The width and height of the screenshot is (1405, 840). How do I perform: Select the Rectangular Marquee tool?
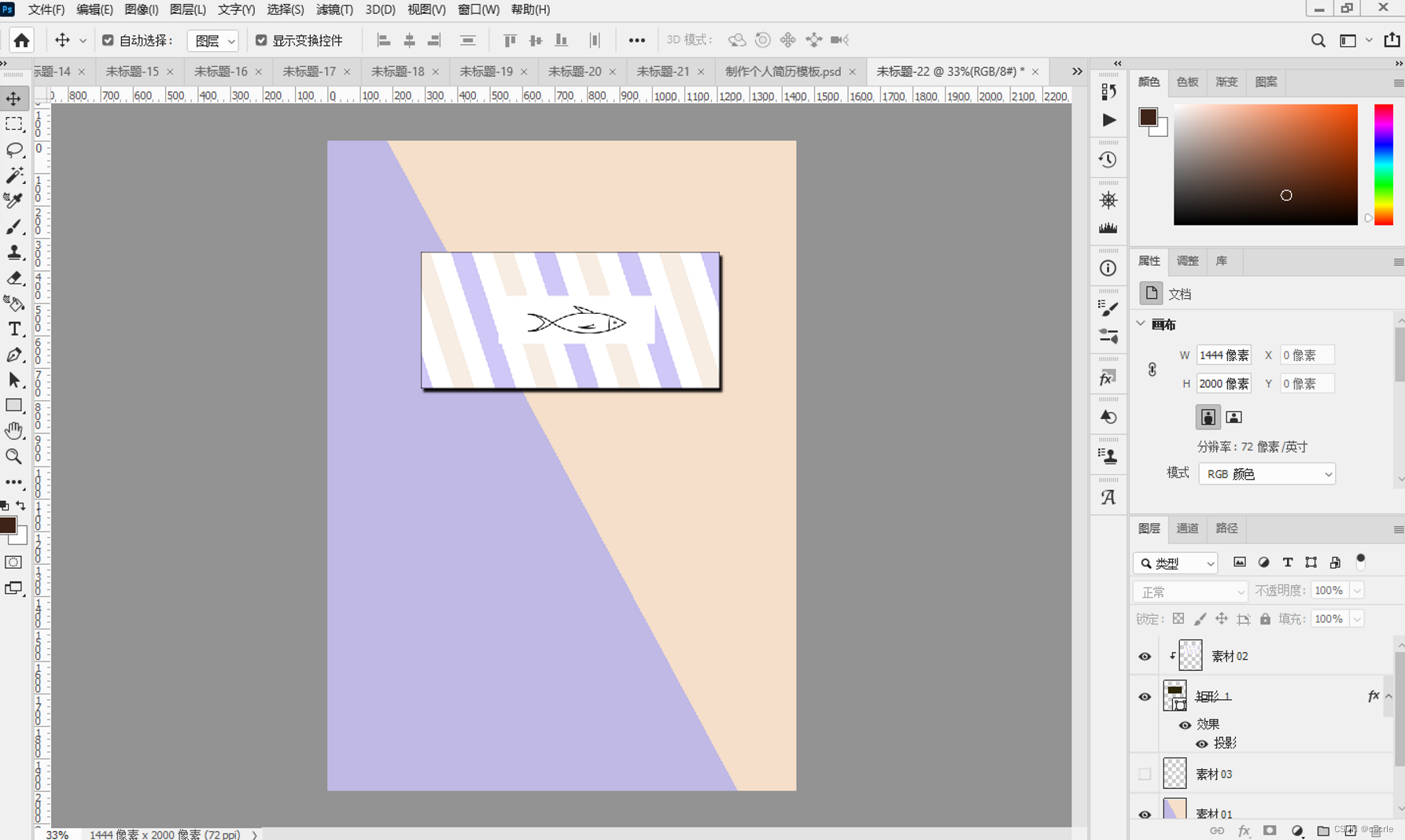(14, 124)
